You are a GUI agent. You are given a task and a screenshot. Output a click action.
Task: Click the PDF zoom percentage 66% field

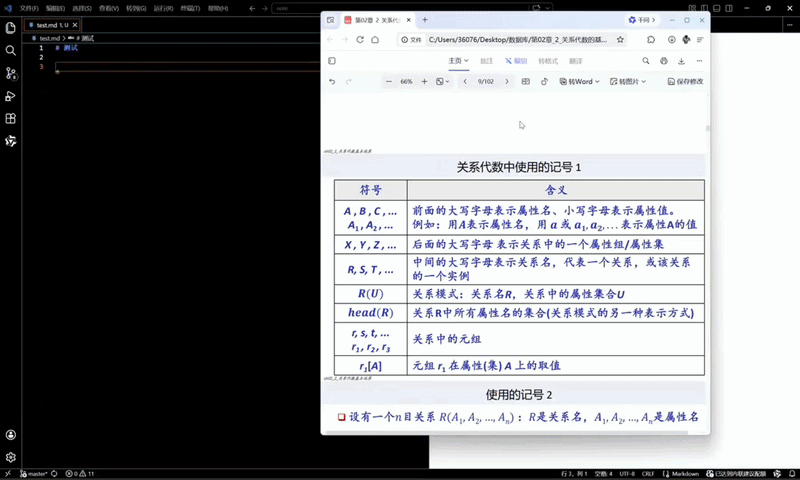(406, 82)
